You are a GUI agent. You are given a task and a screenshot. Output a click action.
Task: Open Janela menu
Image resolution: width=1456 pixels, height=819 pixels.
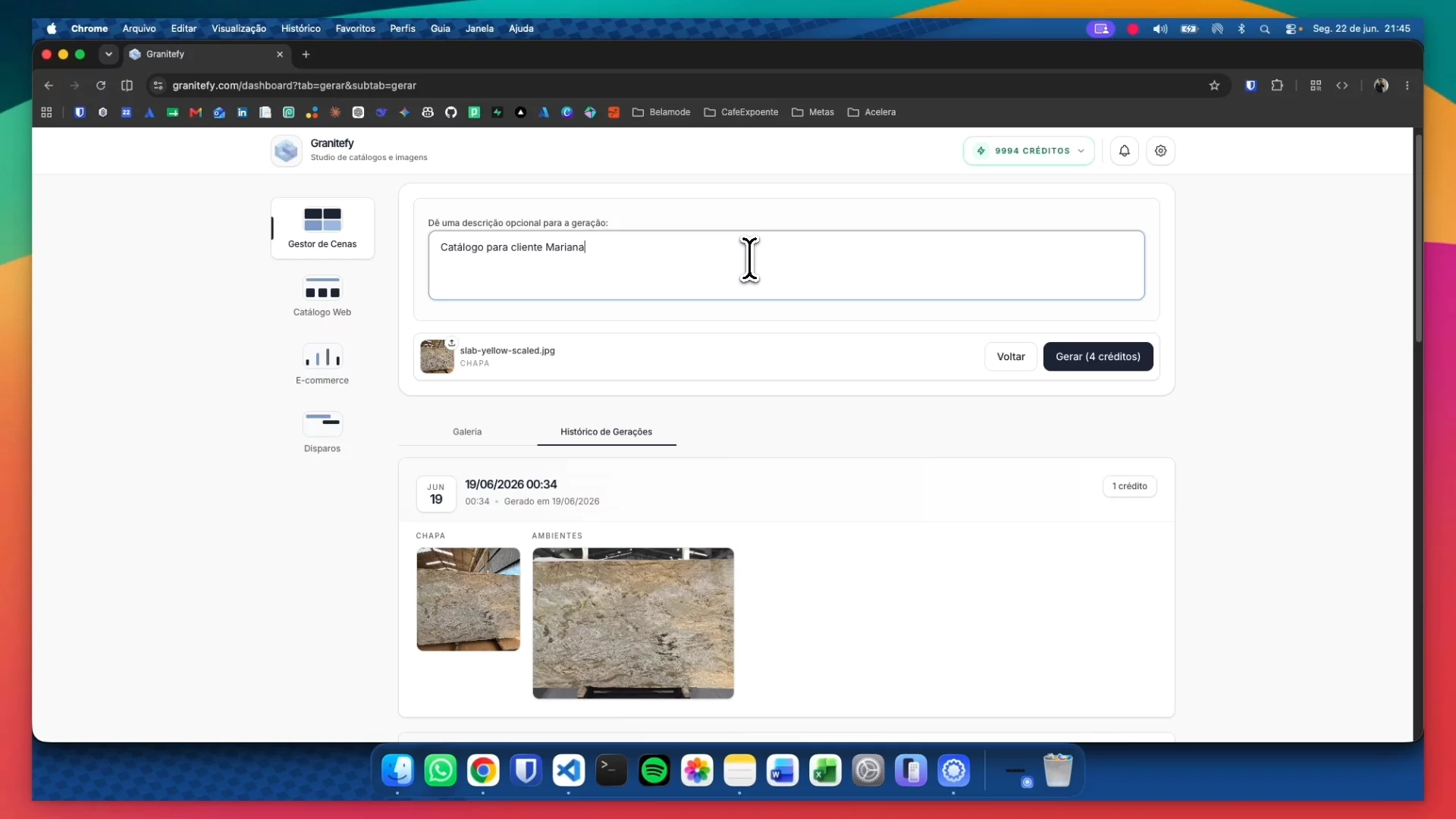point(479,28)
